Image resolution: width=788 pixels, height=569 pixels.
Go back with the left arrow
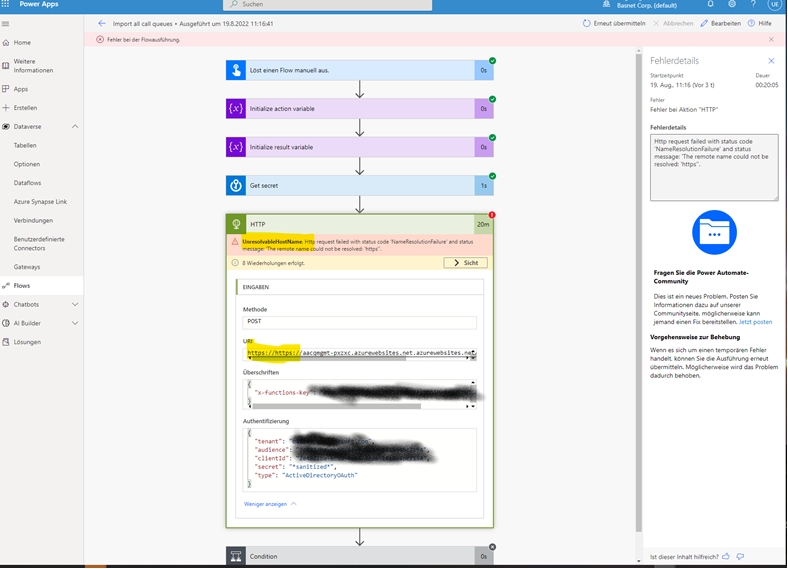[102, 23]
